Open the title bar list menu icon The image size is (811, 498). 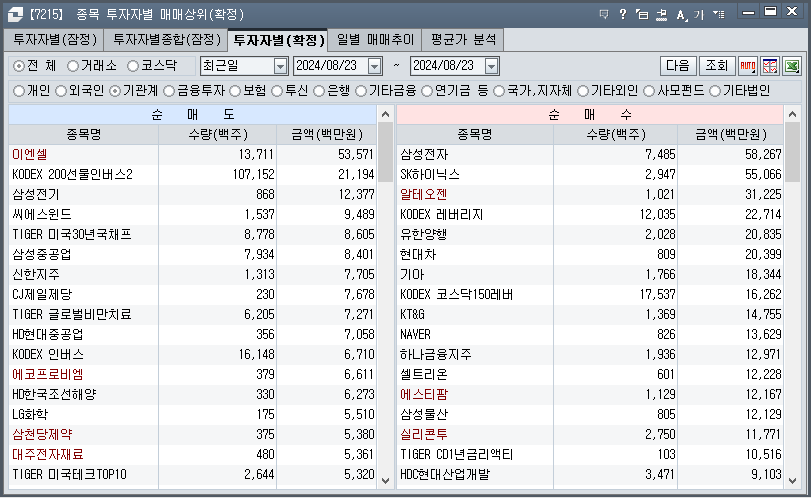tap(718, 14)
